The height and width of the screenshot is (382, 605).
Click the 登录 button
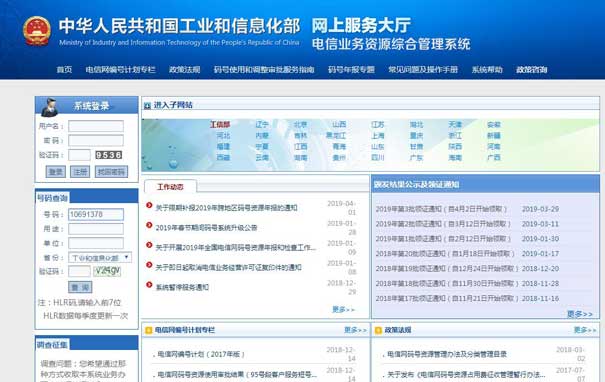point(56,172)
